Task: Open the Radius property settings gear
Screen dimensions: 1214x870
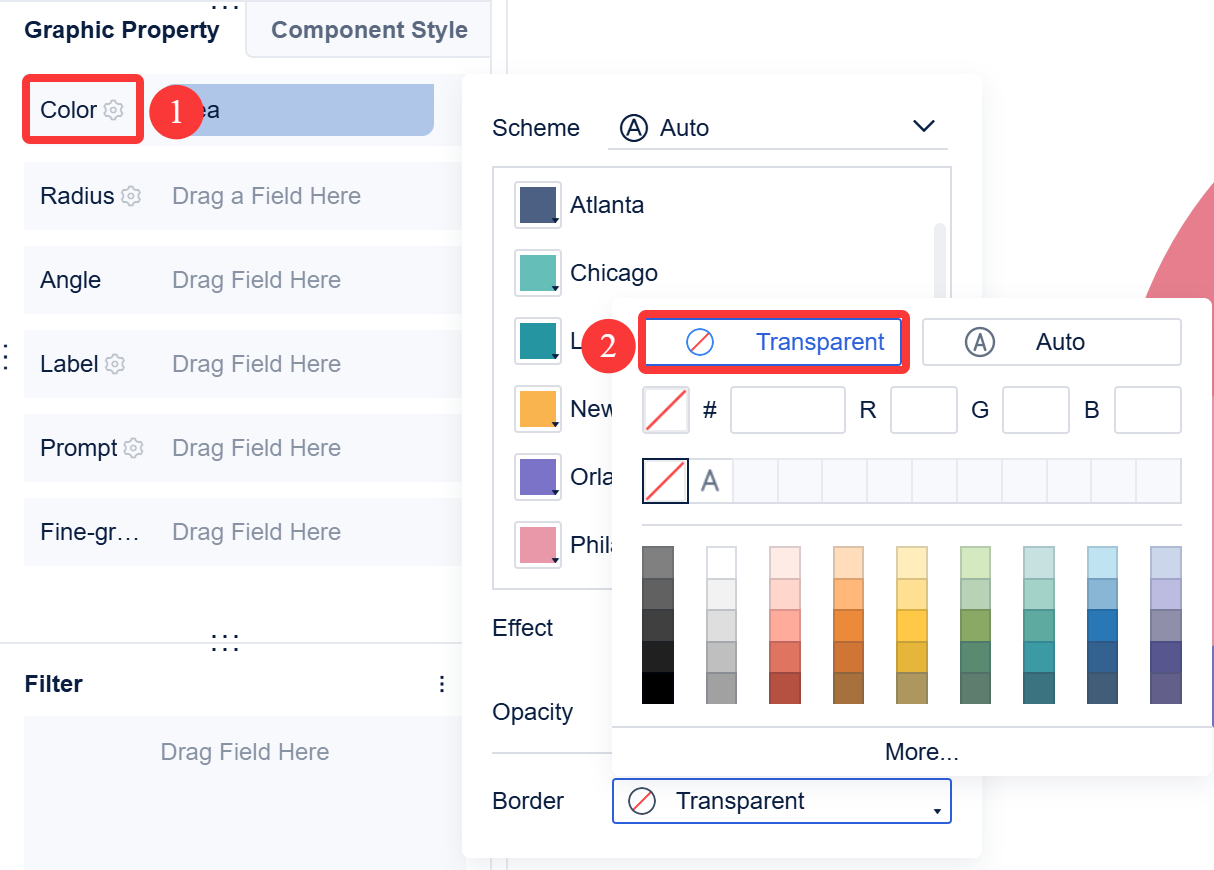Action: pos(131,196)
